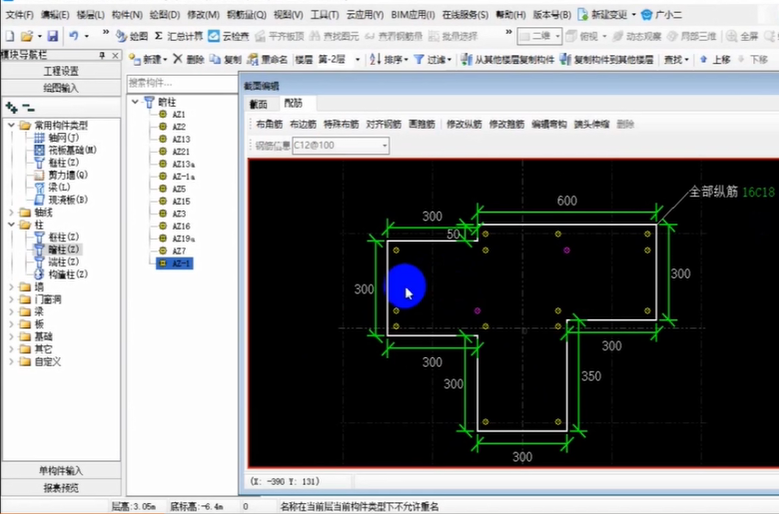Click the collapse-all minus icon

(29, 107)
